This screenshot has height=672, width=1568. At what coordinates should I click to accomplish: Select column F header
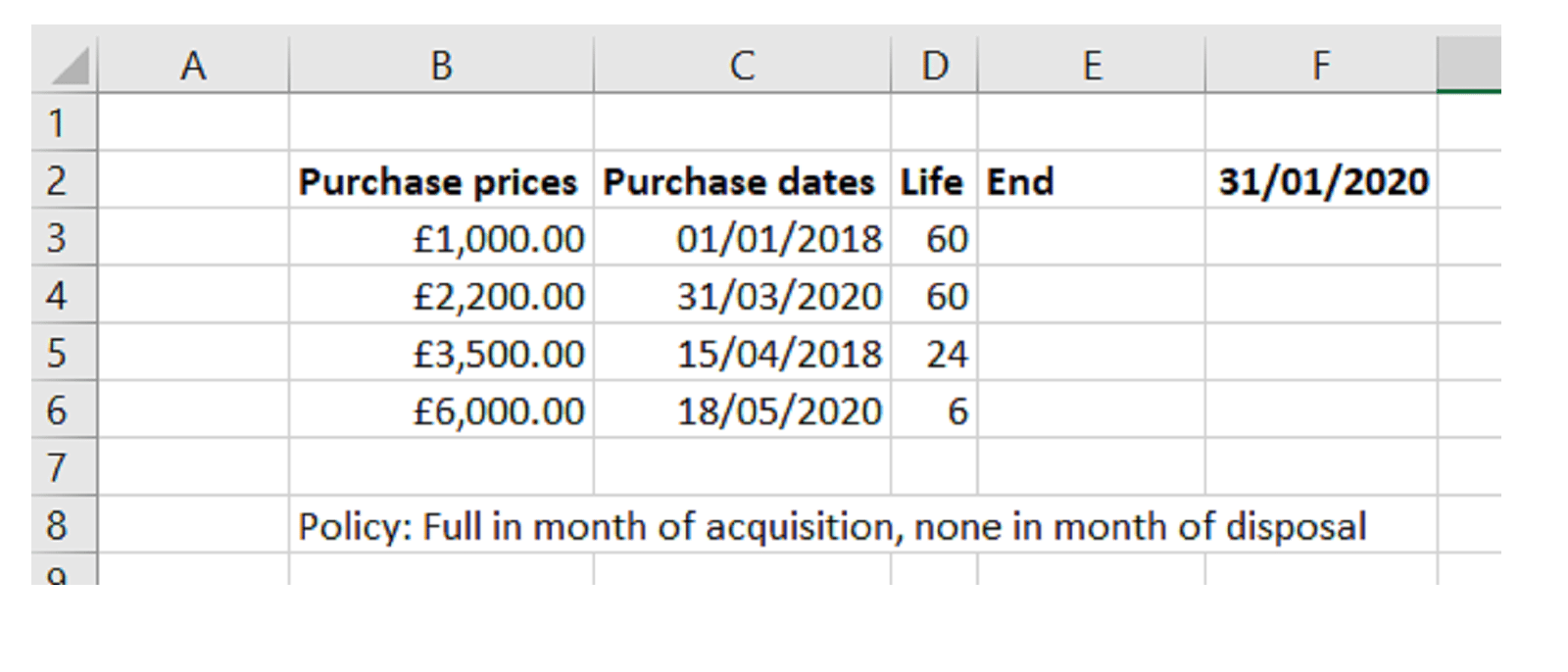point(1320,66)
